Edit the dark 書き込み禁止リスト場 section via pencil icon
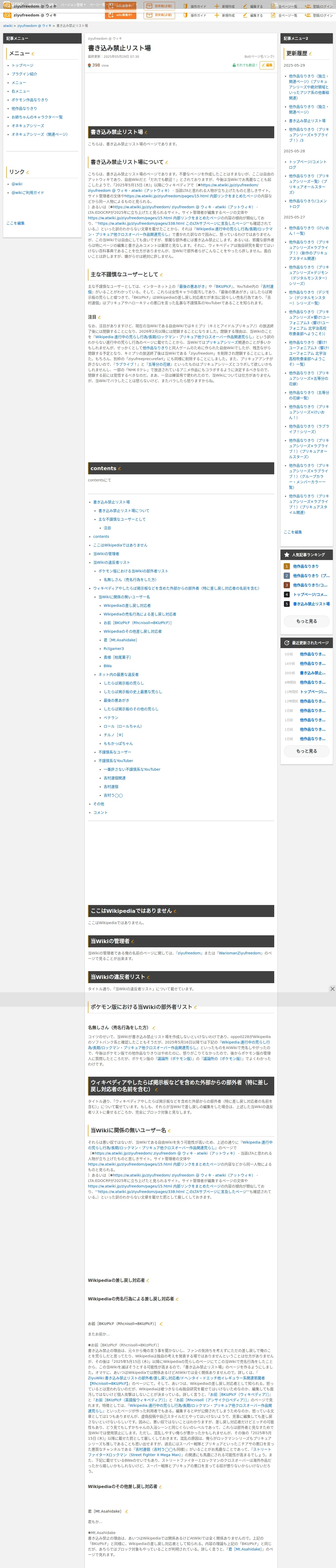Screen dimensions: 336x1568 click(146, 132)
